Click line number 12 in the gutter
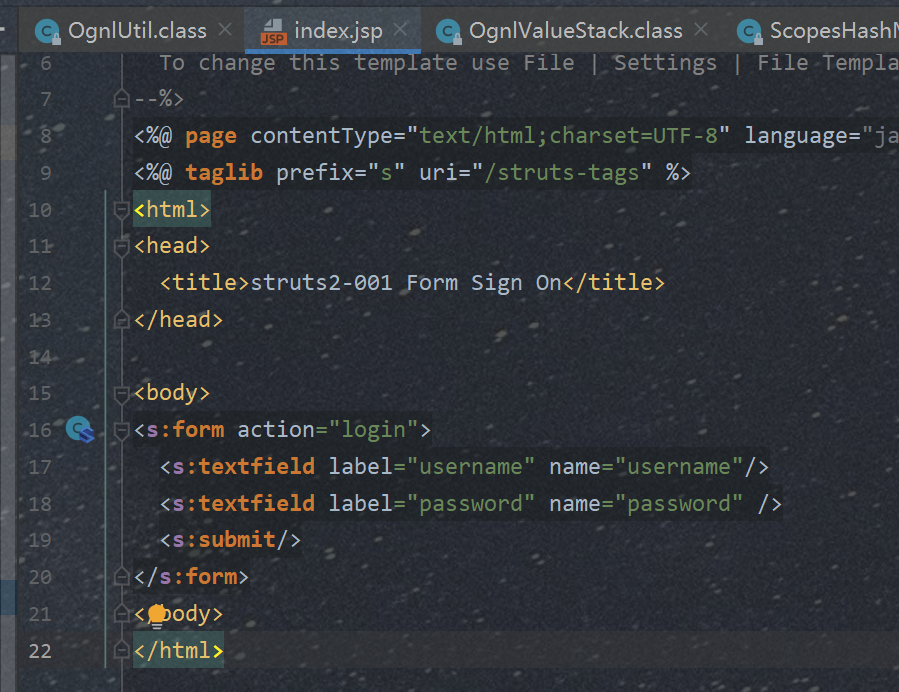The height and width of the screenshot is (692, 899). click(x=40, y=283)
